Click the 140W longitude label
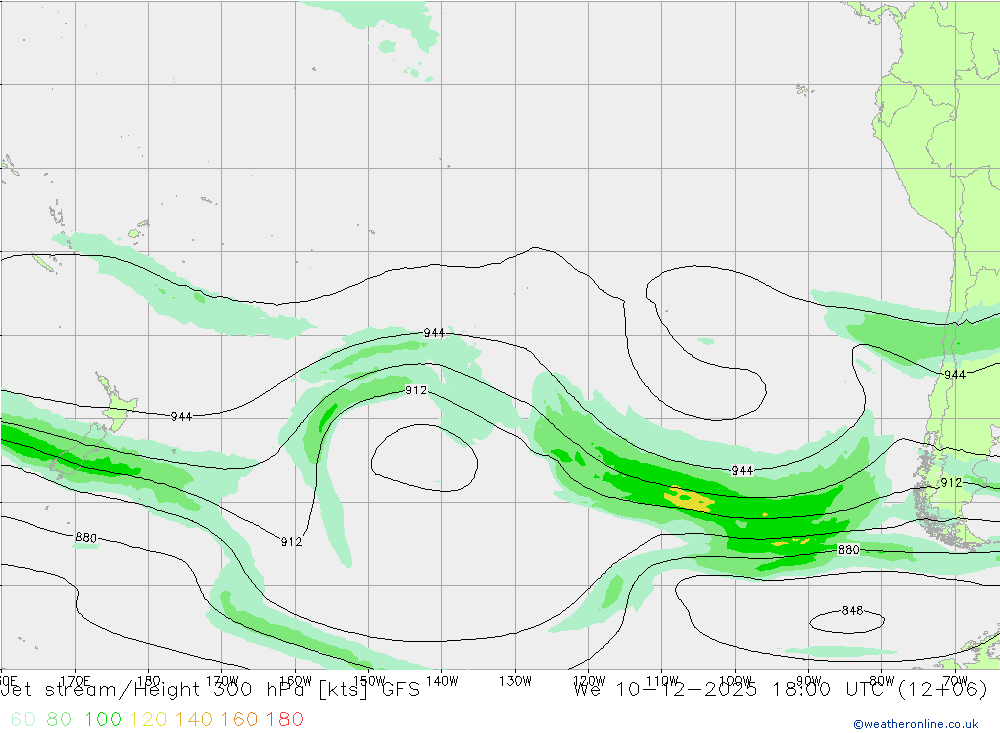Viewport: 1000px width, 733px height. coord(442,681)
